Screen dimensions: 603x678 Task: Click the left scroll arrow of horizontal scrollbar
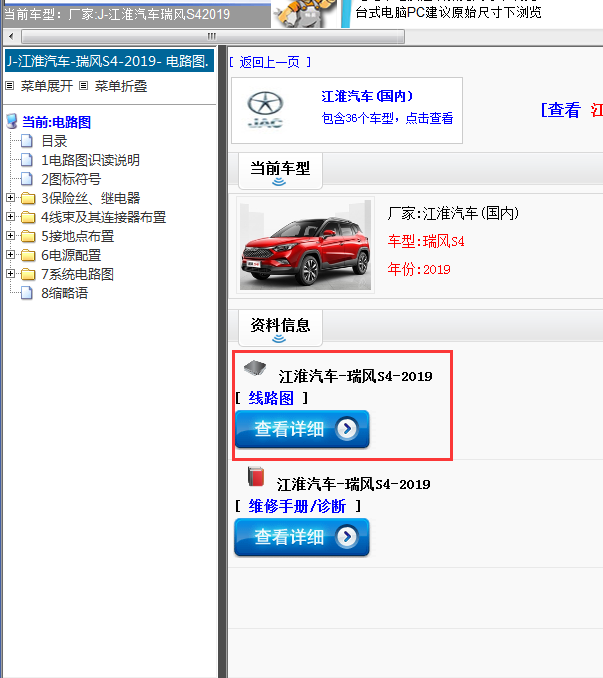11,36
